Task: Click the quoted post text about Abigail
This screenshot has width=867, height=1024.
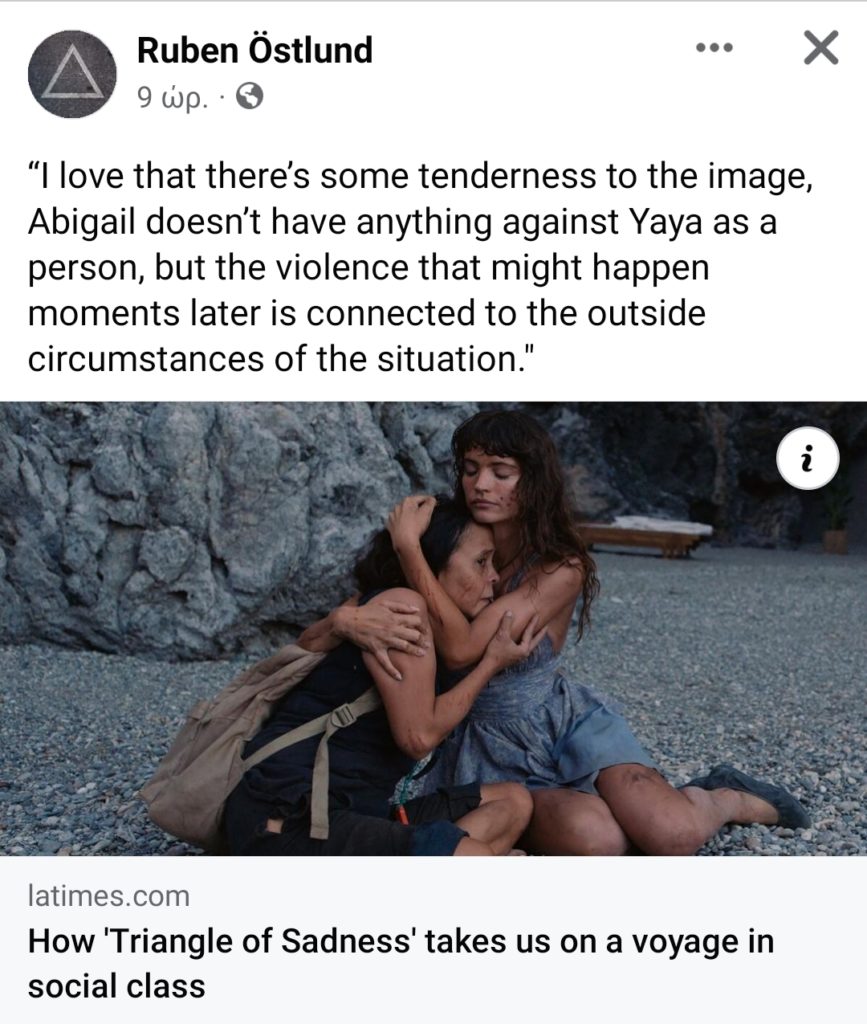Action: [421, 267]
